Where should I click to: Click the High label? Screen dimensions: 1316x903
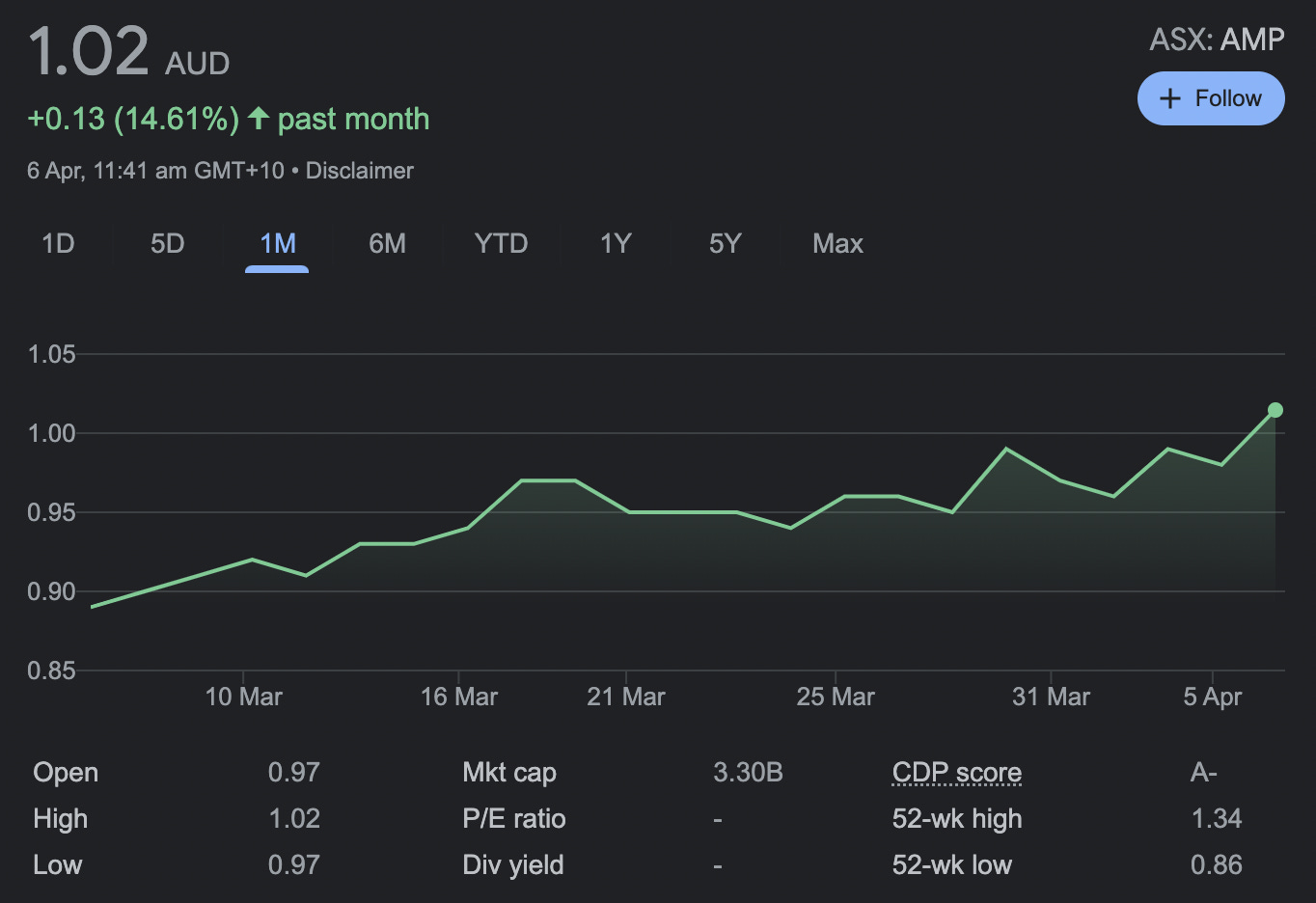60,819
